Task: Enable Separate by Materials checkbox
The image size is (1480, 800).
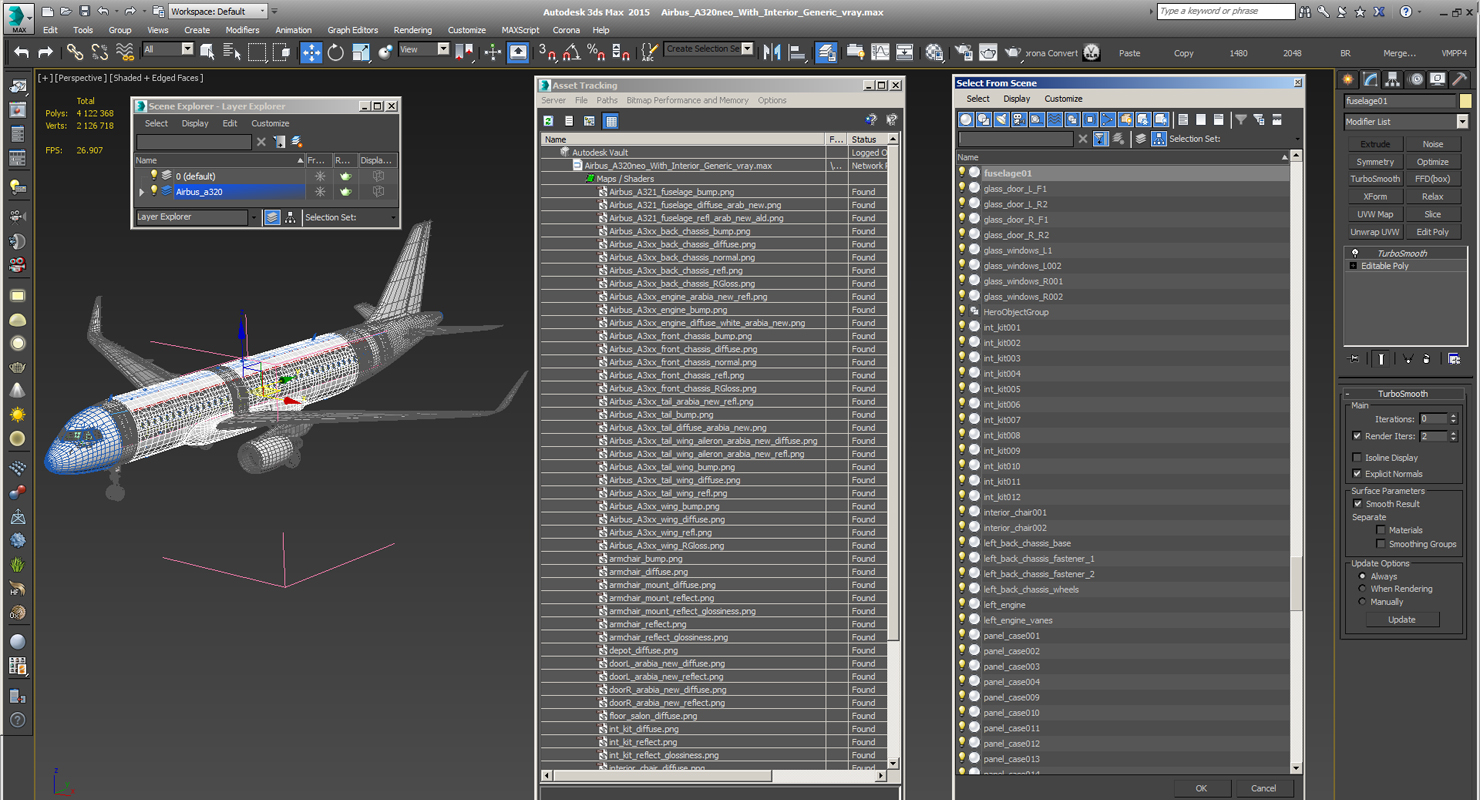Action: tap(1381, 530)
